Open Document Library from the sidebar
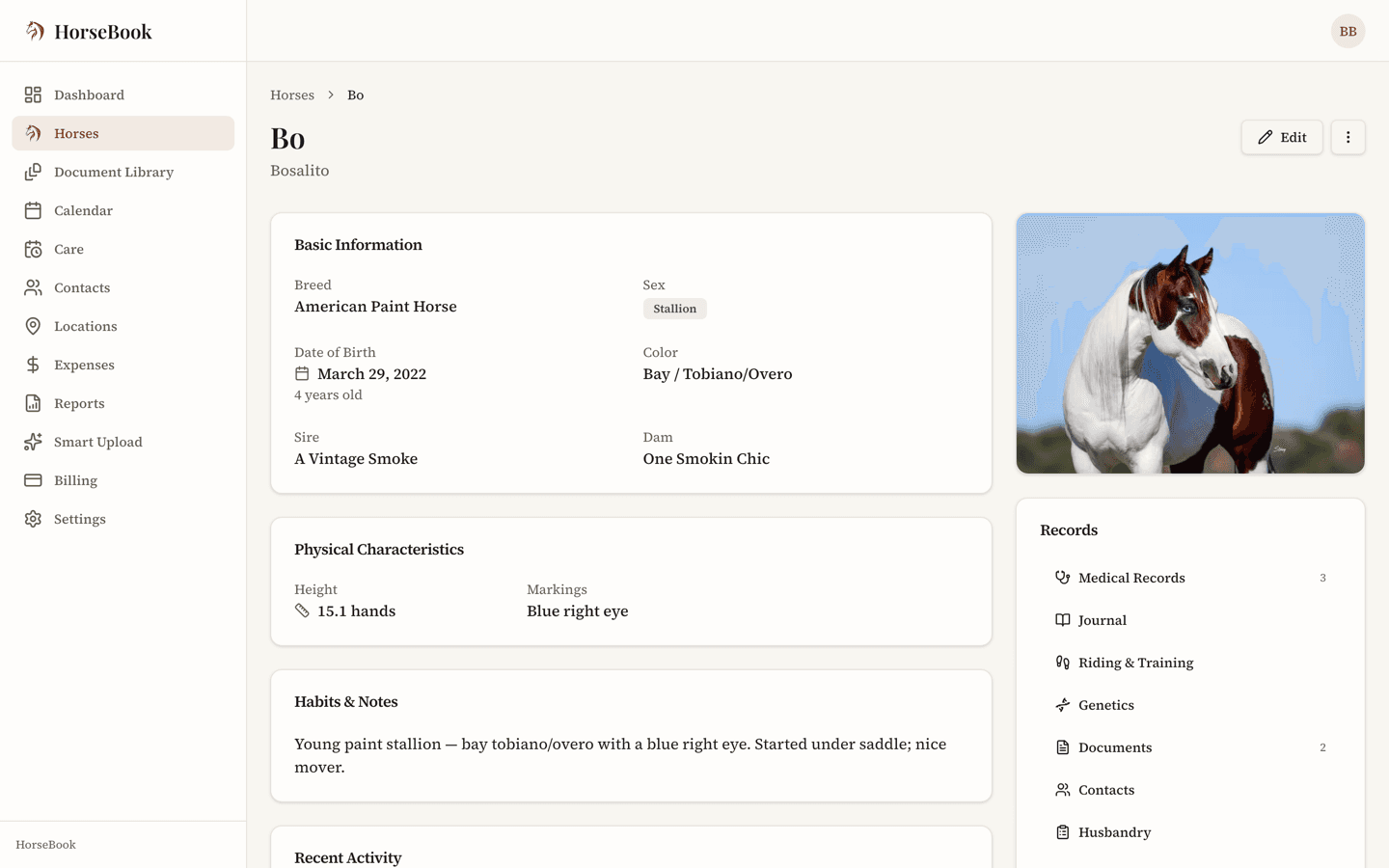Viewport: 1389px width, 868px height. tap(123, 172)
